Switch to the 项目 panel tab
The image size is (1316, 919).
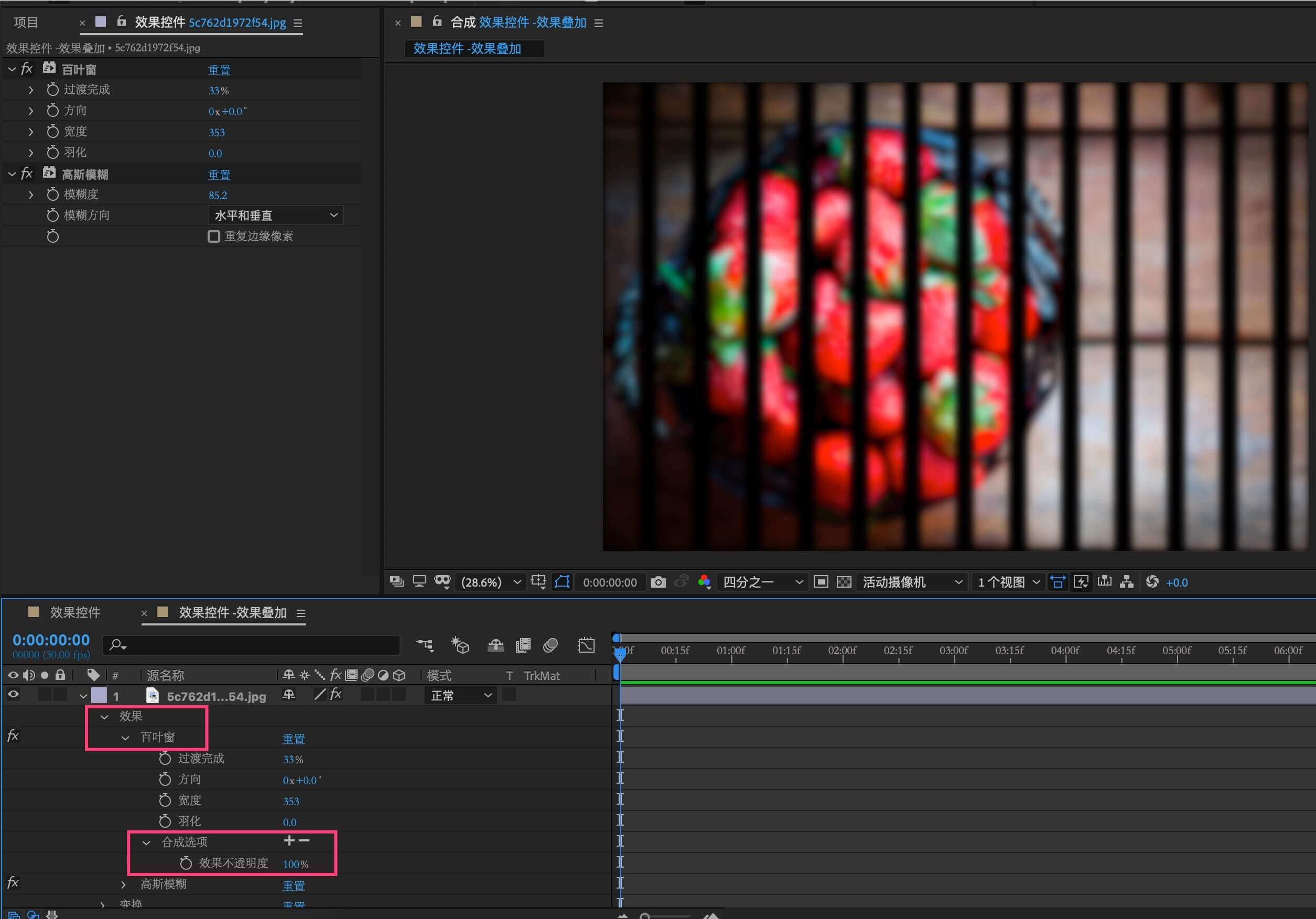click(26, 23)
